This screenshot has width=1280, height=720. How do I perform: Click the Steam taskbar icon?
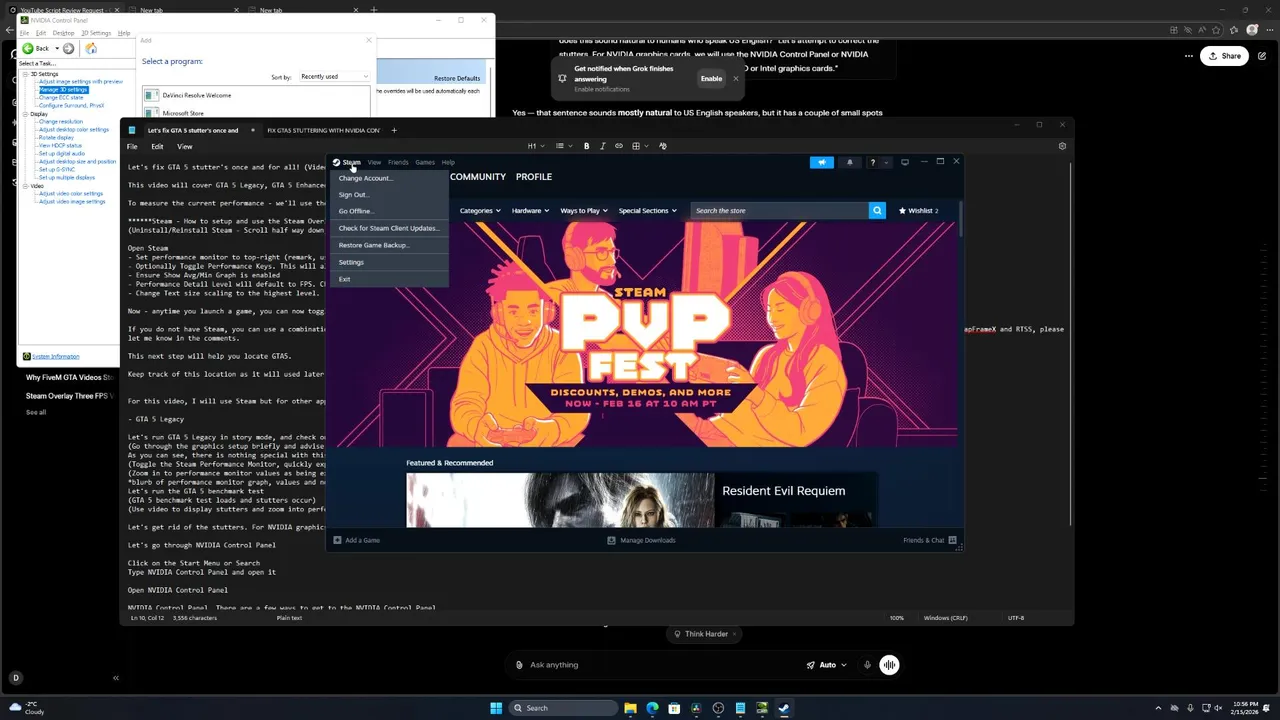pyautogui.click(x=784, y=708)
